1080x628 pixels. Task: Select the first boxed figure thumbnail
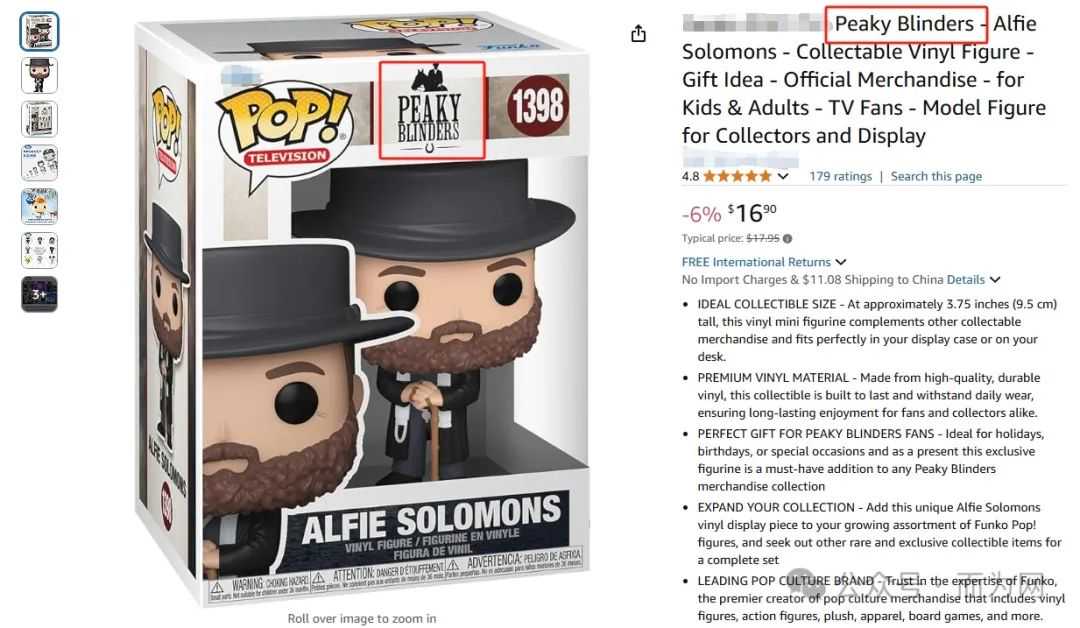pos(39,31)
